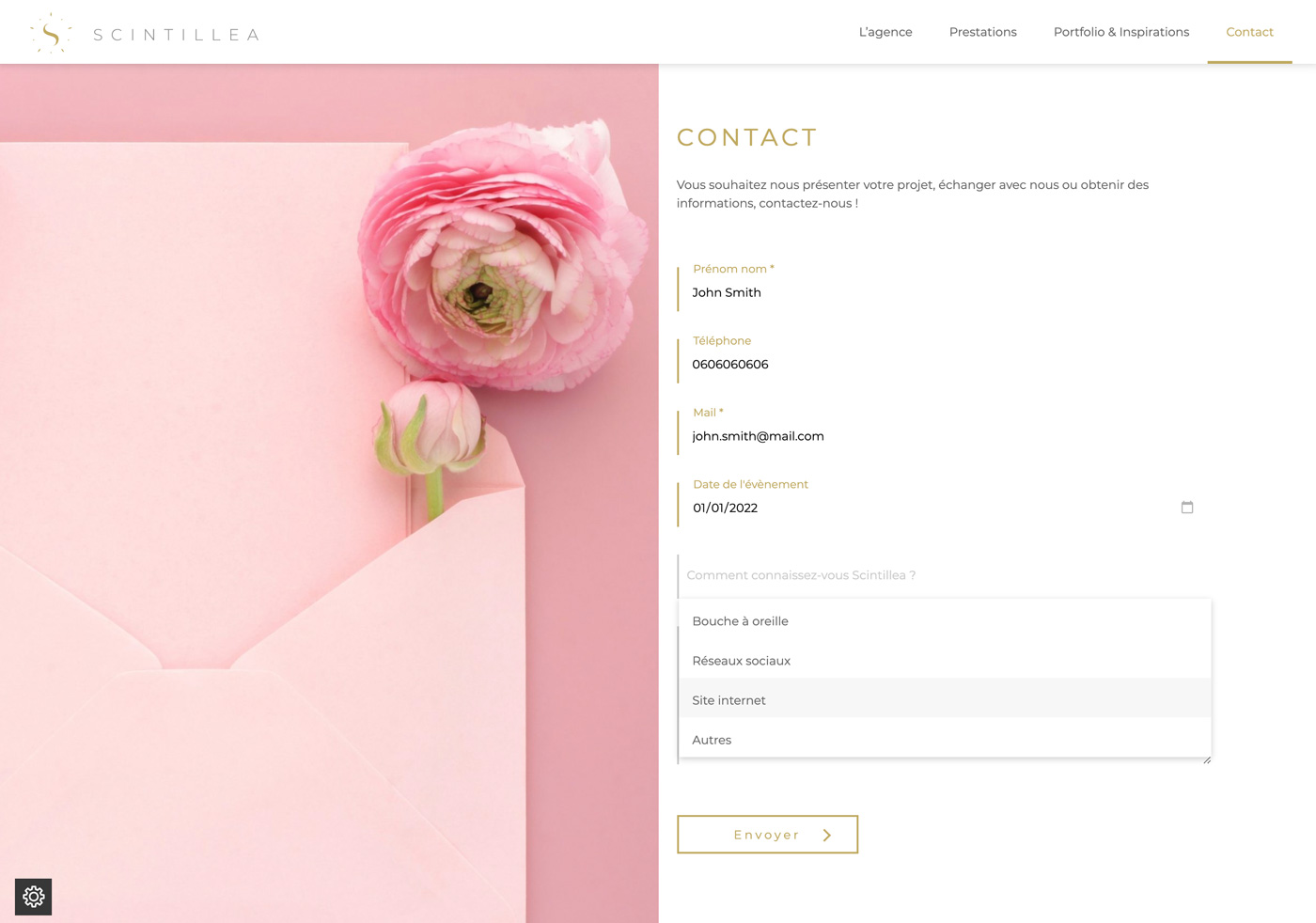Click the SCINTILLEA wordmark text
The width and height of the screenshot is (1316, 923).
pos(176,35)
